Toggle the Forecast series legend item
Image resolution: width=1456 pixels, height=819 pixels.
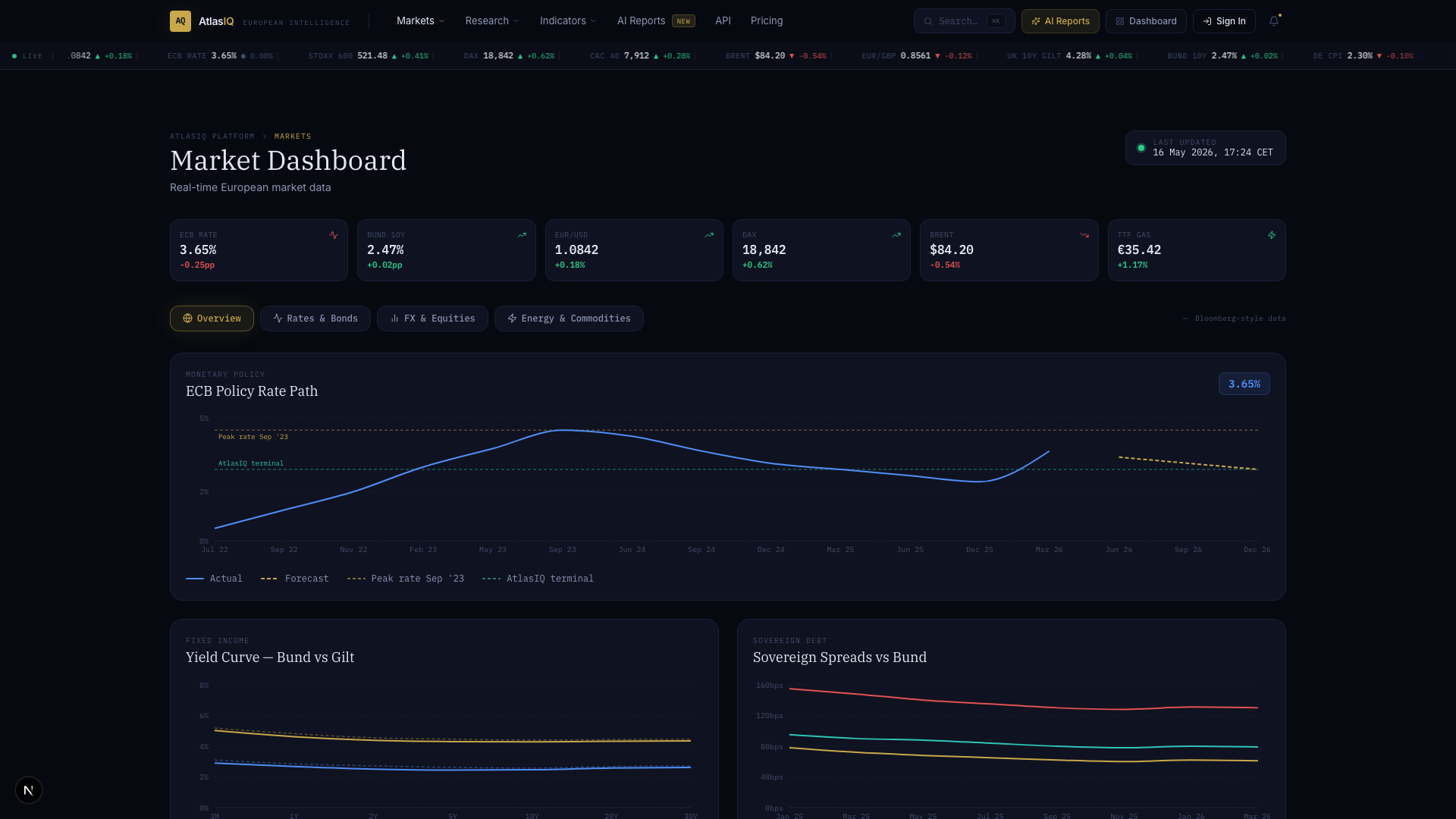tap(295, 579)
